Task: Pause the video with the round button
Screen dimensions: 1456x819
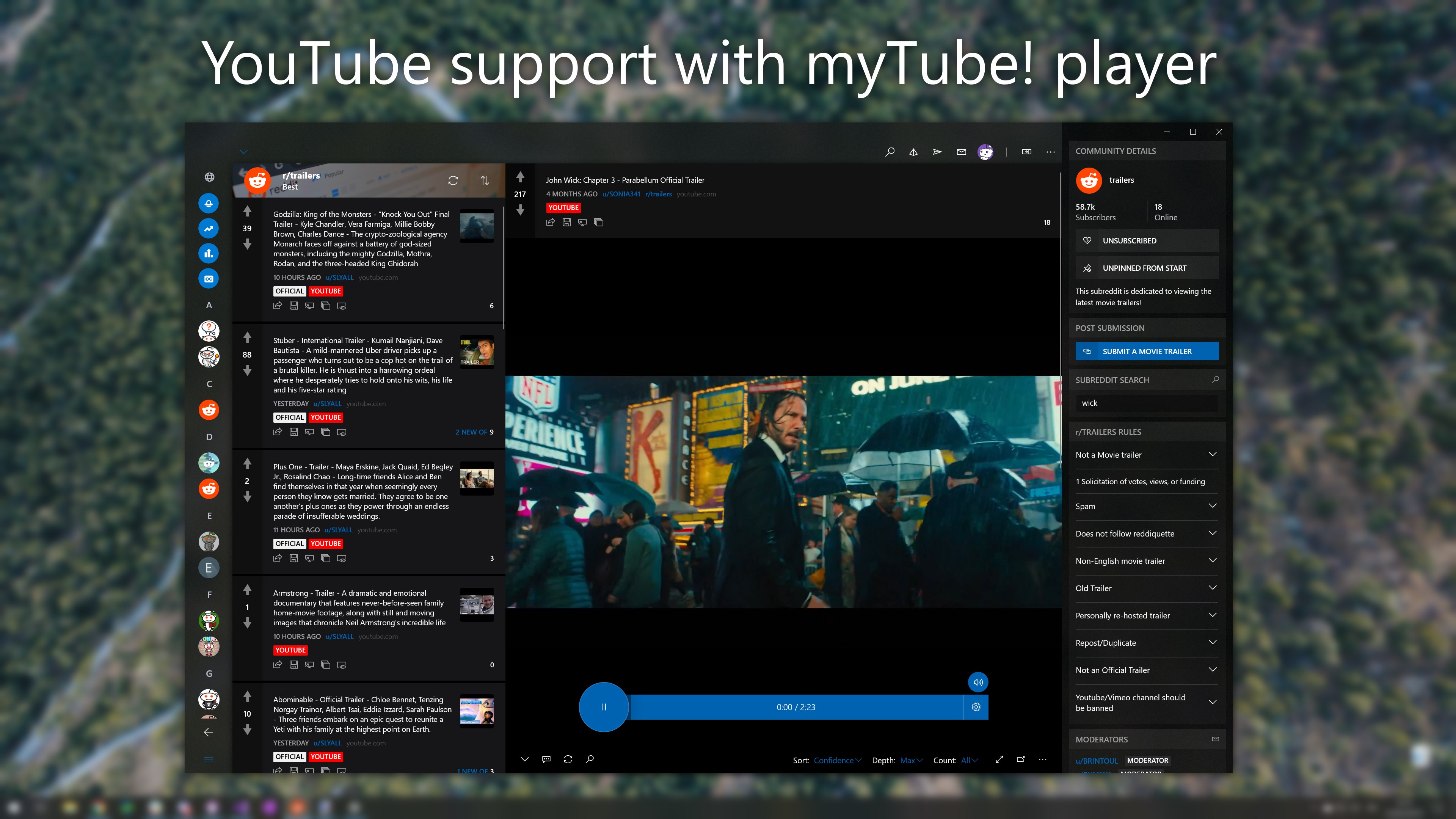Action: click(x=603, y=707)
